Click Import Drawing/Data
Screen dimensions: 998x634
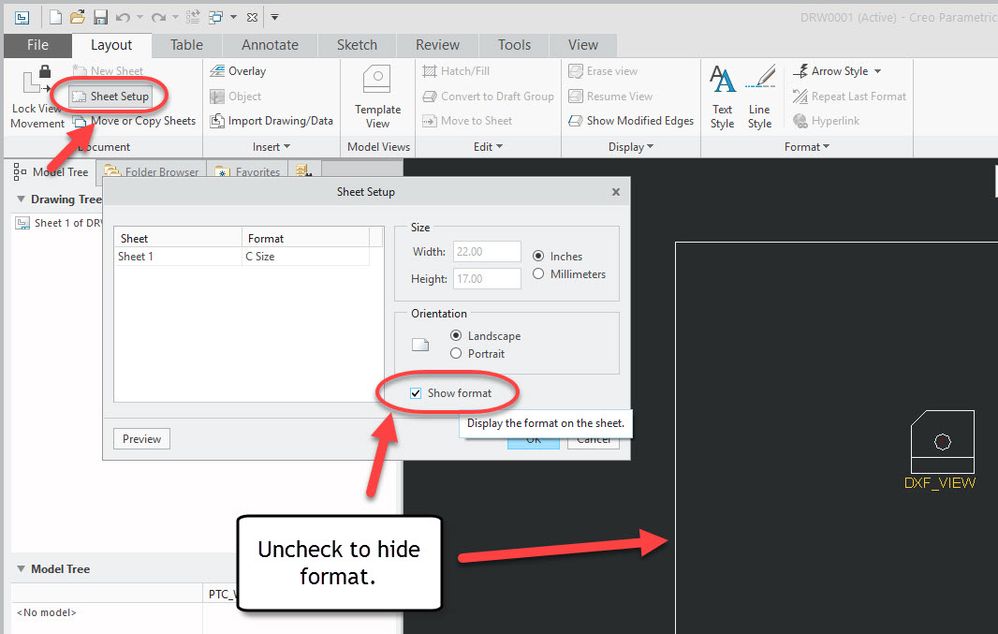272,121
